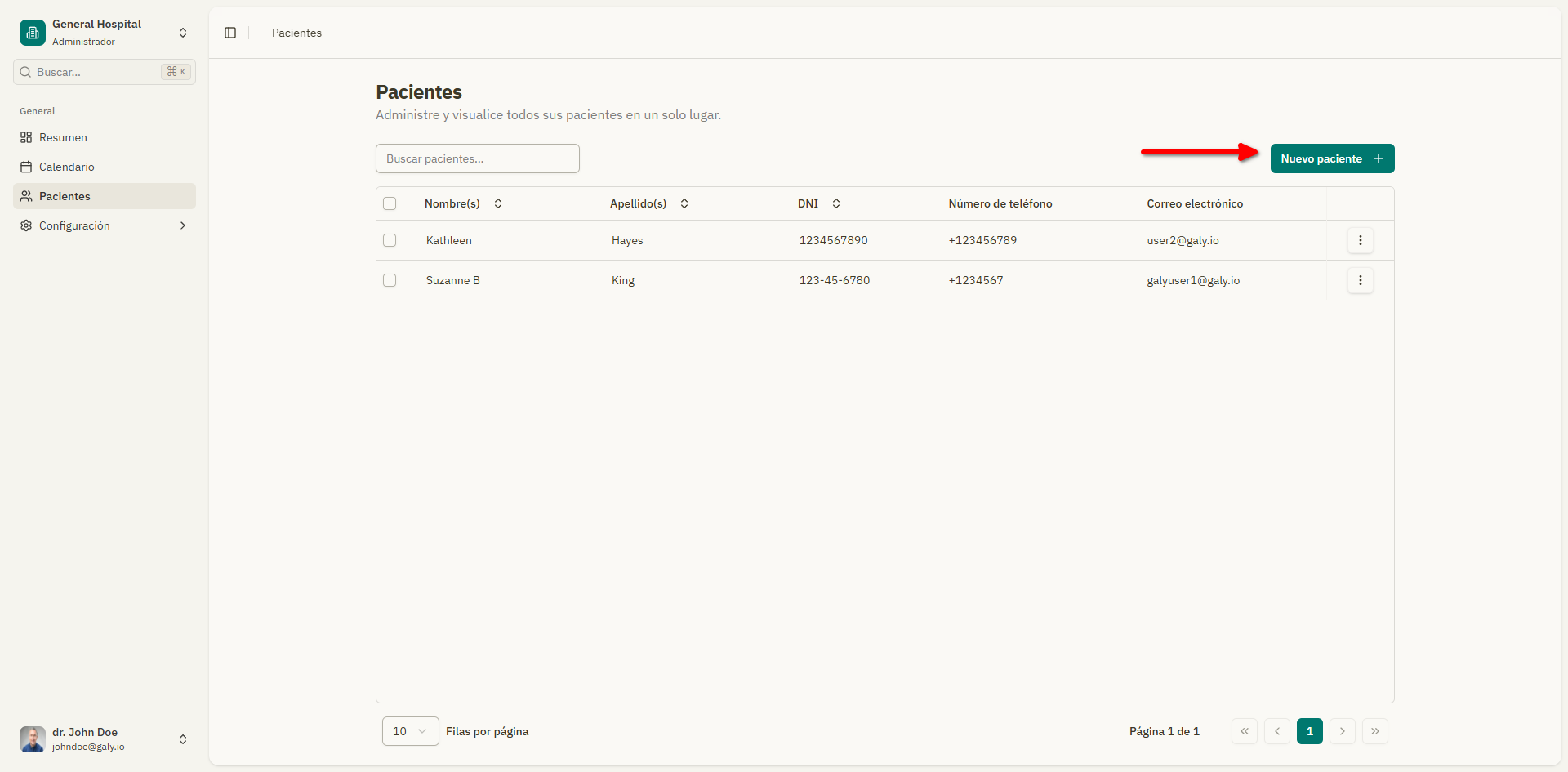The image size is (1568, 772).
Task: Select the Suzanne B row checkbox
Action: [x=390, y=280]
